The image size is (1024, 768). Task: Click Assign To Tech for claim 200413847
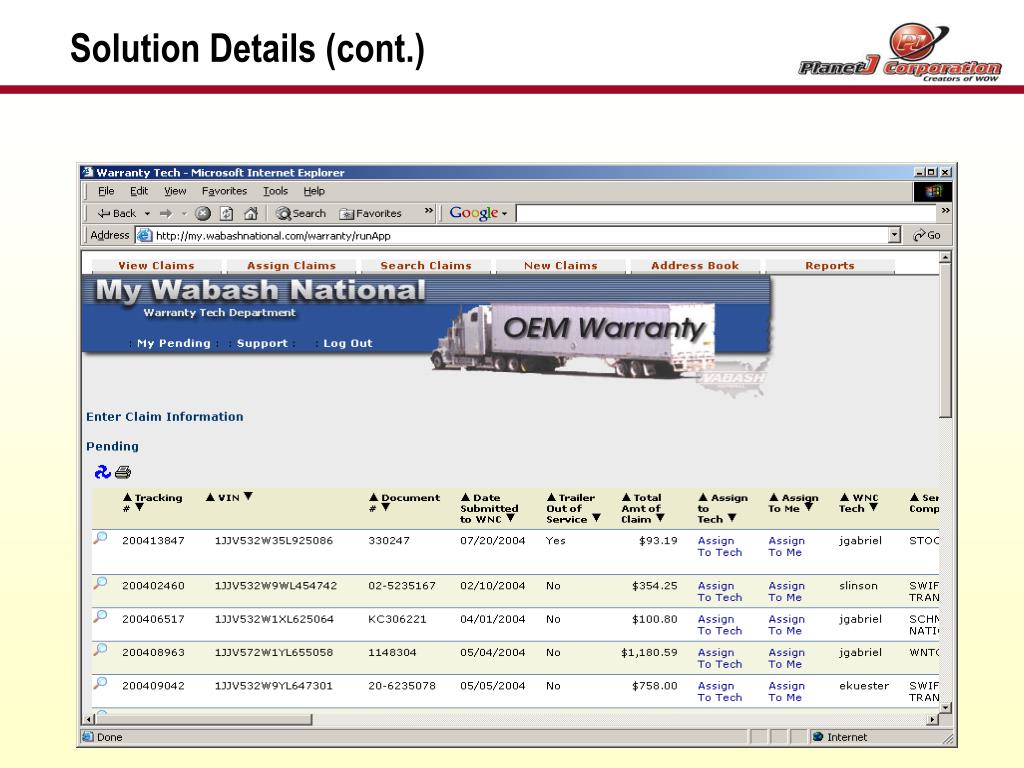pyautogui.click(x=720, y=547)
